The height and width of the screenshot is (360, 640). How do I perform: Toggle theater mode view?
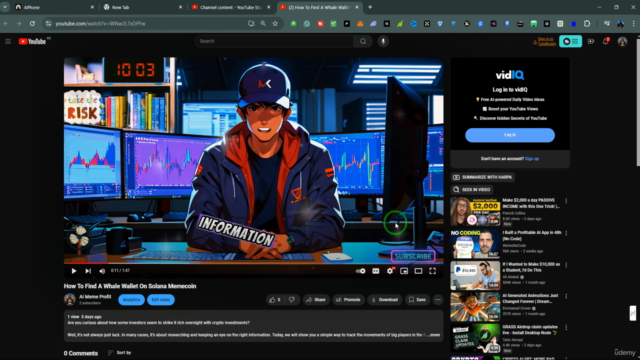pyautogui.click(x=418, y=271)
